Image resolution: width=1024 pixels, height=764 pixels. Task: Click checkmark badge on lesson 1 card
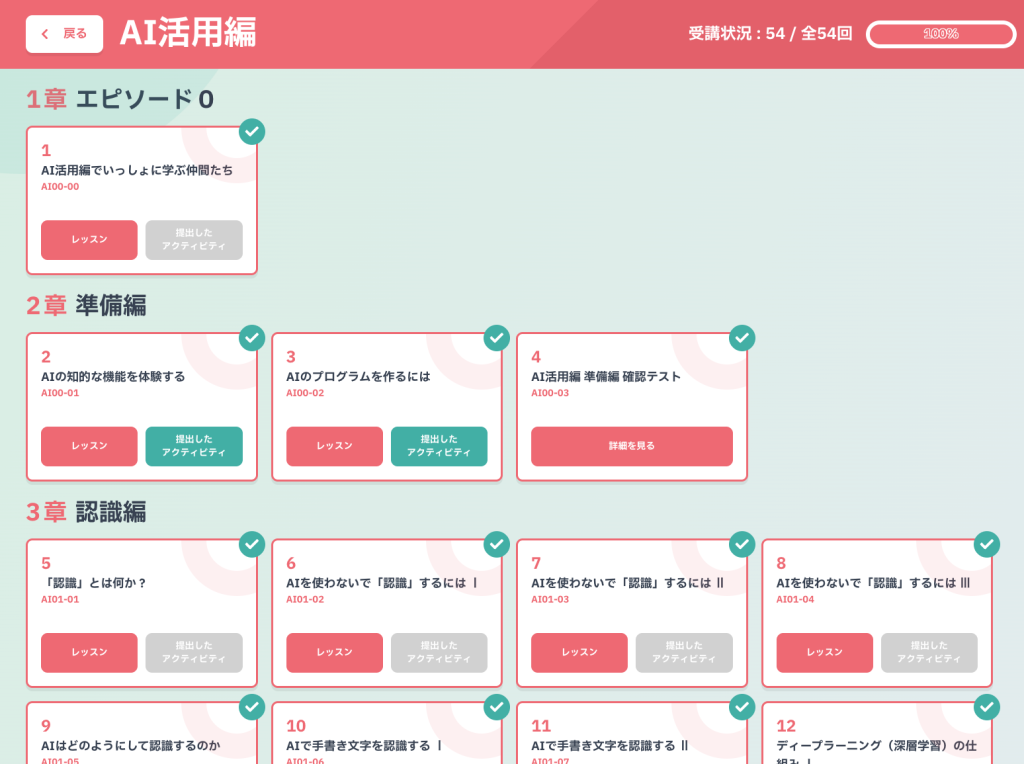[x=252, y=132]
